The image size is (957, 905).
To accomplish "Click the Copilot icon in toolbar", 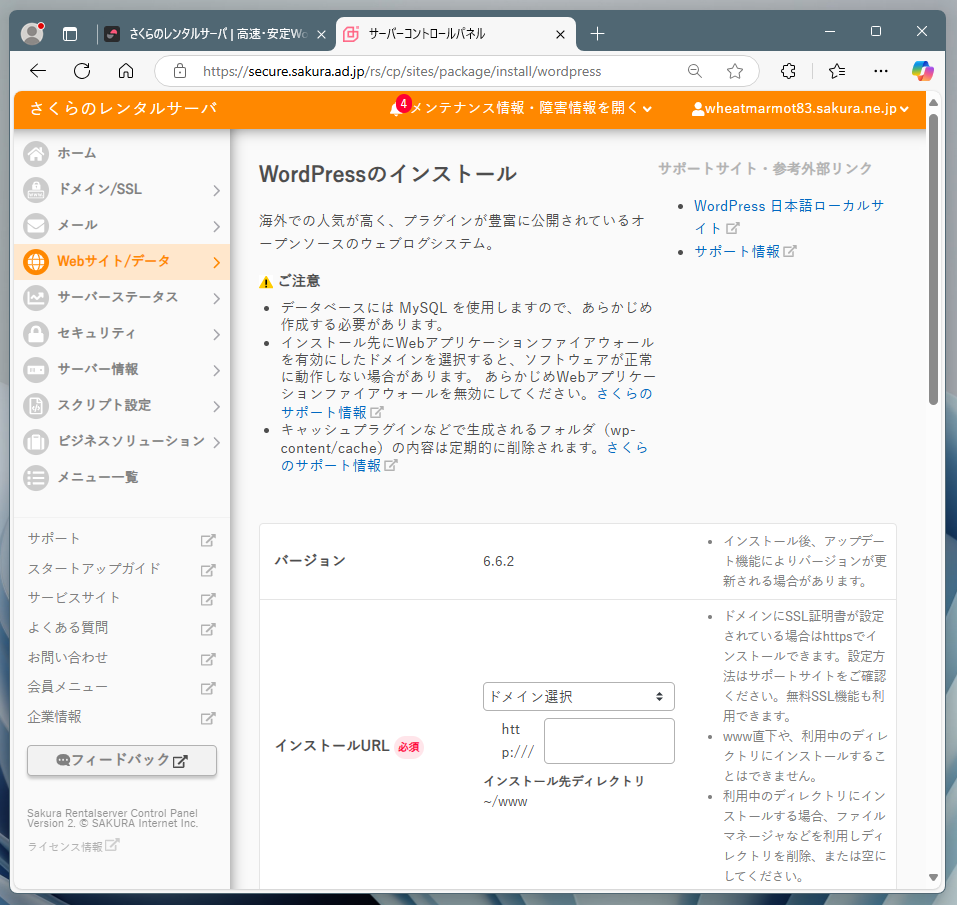I will click(x=922, y=71).
